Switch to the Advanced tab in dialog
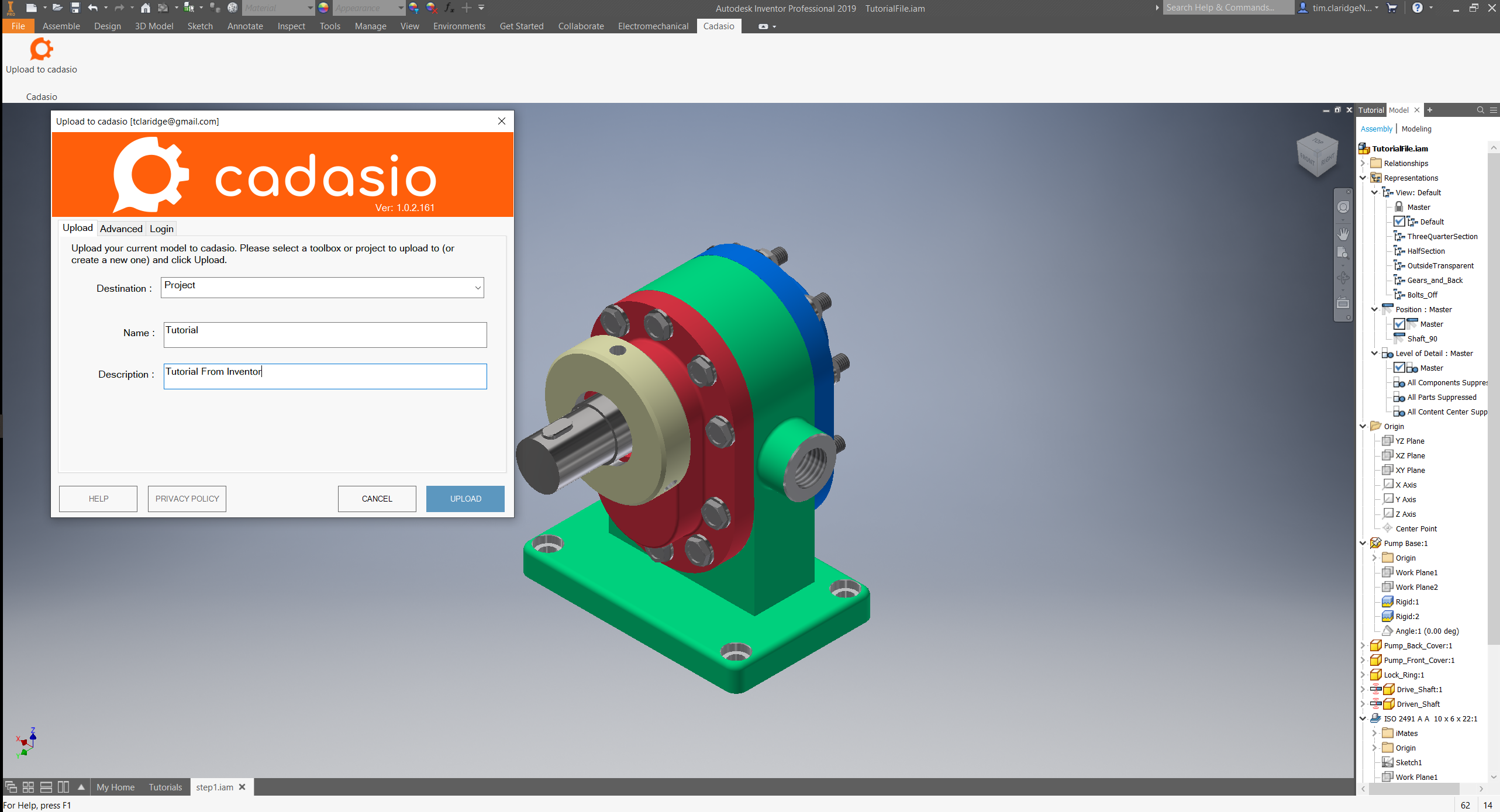The width and height of the screenshot is (1500, 812). pos(121,229)
